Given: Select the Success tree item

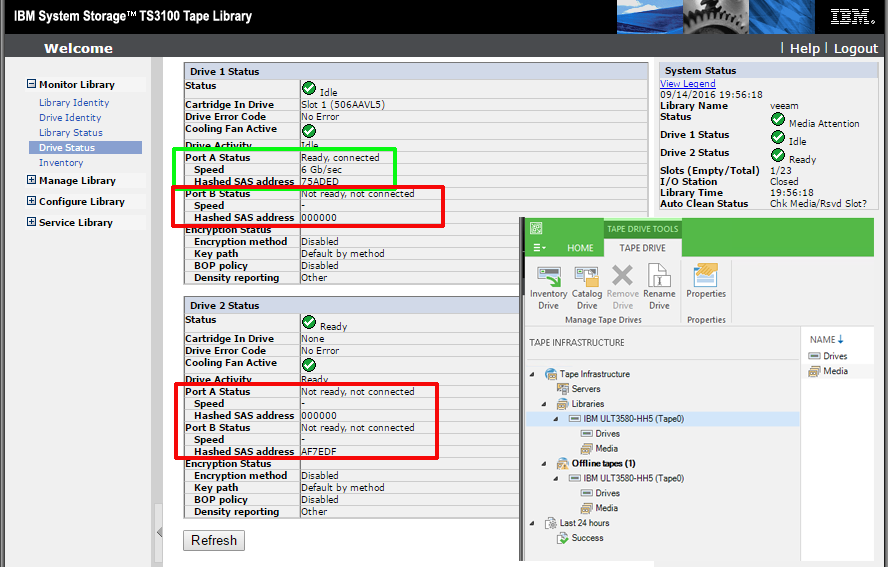Looking at the screenshot, I should click(580, 538).
